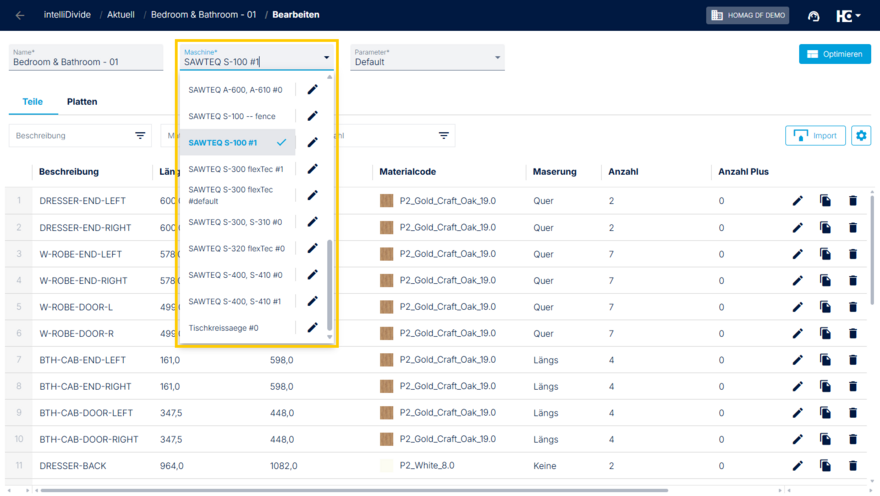Open HOMAG DF DEMO organization button
Screen dimensions: 880x496
pos(748,15)
